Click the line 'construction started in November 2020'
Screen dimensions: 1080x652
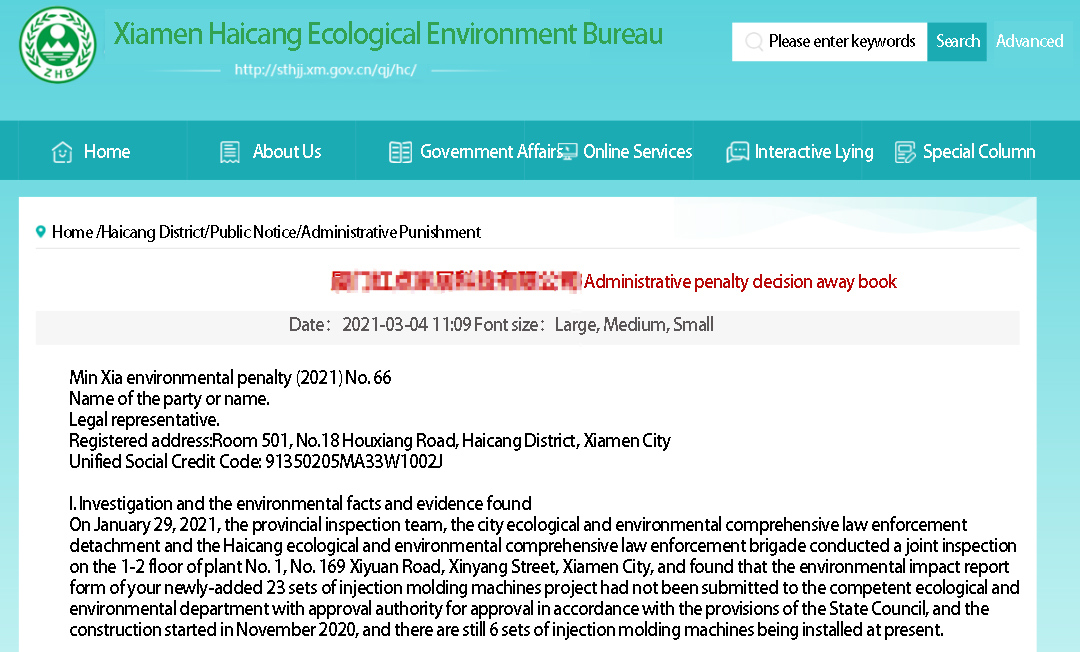pyautogui.click(x=506, y=629)
